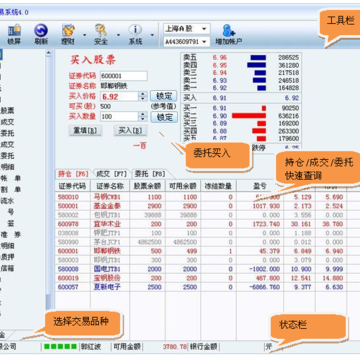The height and width of the screenshot is (360, 360).
Task: Click the green connection status indicator
Action: pos(60,347)
